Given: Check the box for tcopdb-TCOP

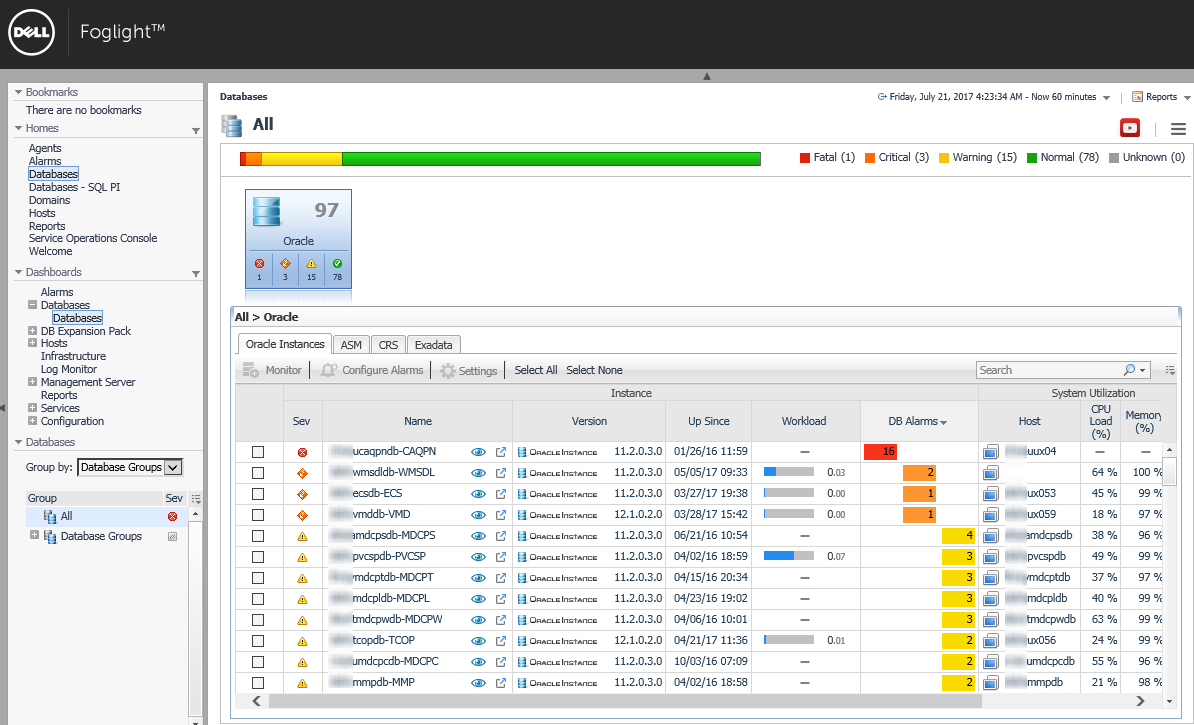Looking at the screenshot, I should (258, 641).
